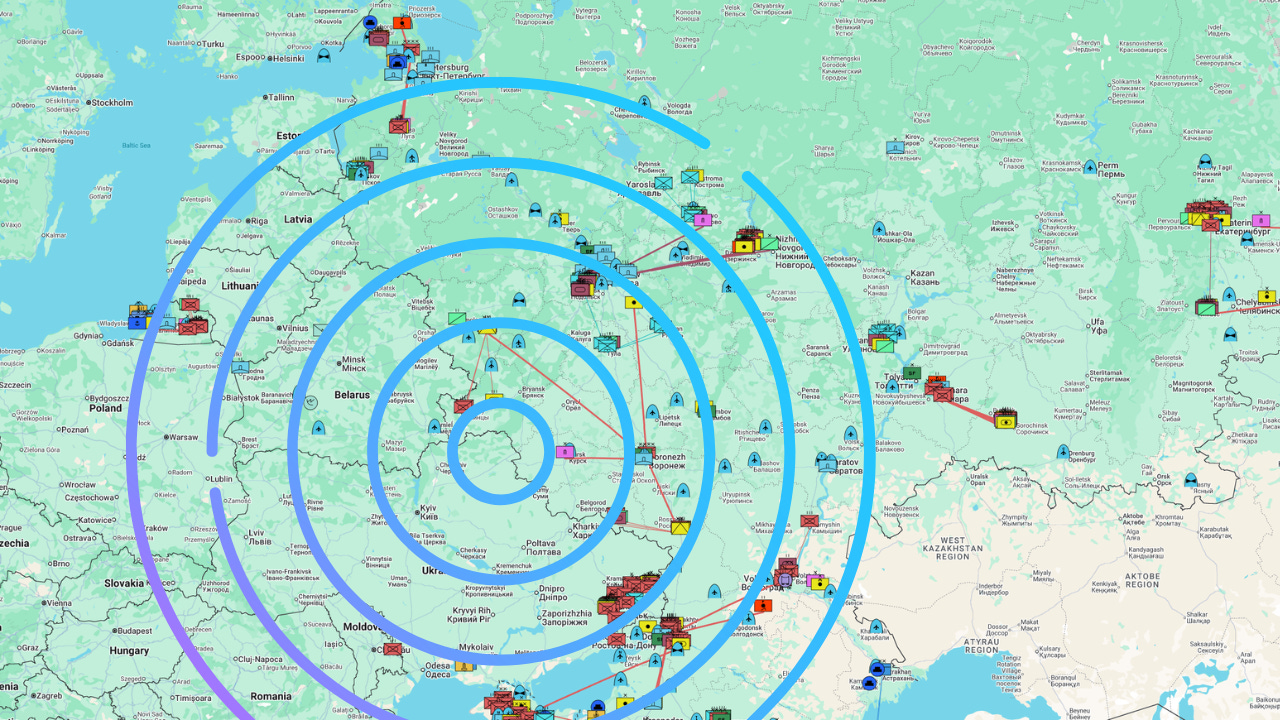Select the orange marker at Odesa
The image size is (1280, 720).
[463, 665]
